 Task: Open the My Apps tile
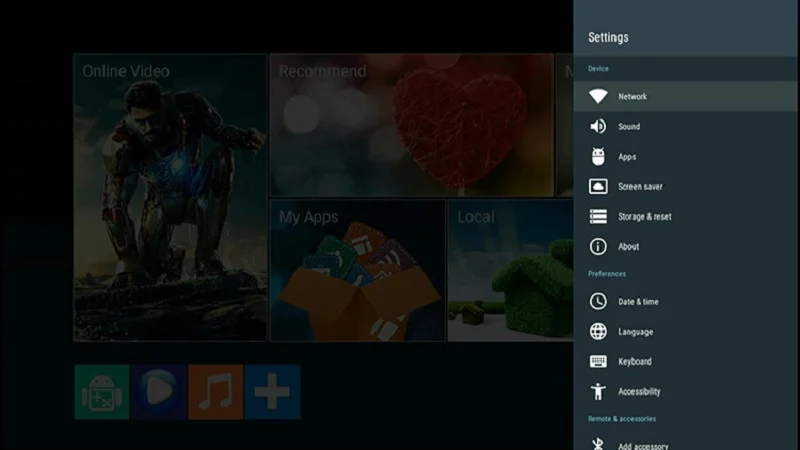coord(357,270)
